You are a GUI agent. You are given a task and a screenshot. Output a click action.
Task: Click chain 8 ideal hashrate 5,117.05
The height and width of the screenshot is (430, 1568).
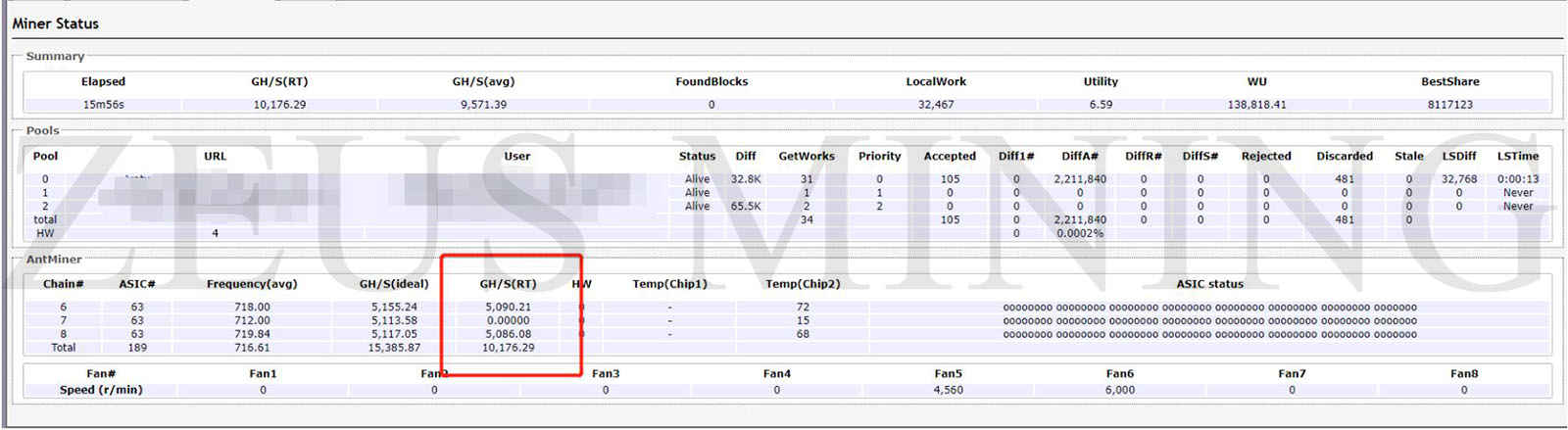tap(394, 334)
